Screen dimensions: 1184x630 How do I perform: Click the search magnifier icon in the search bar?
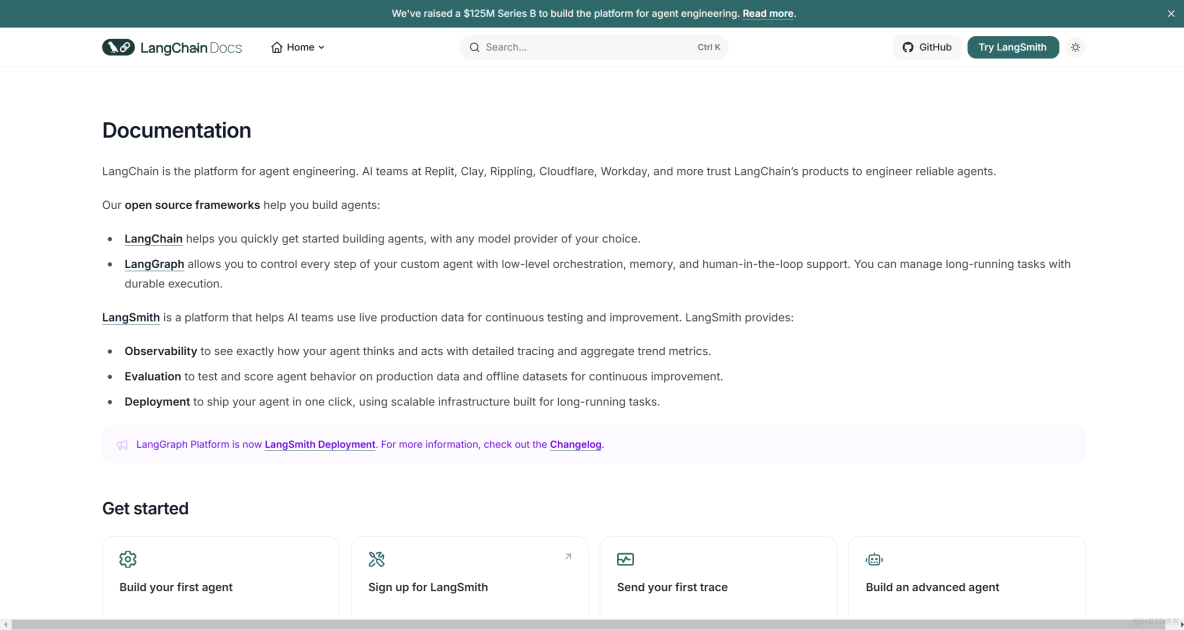pyautogui.click(x=474, y=46)
